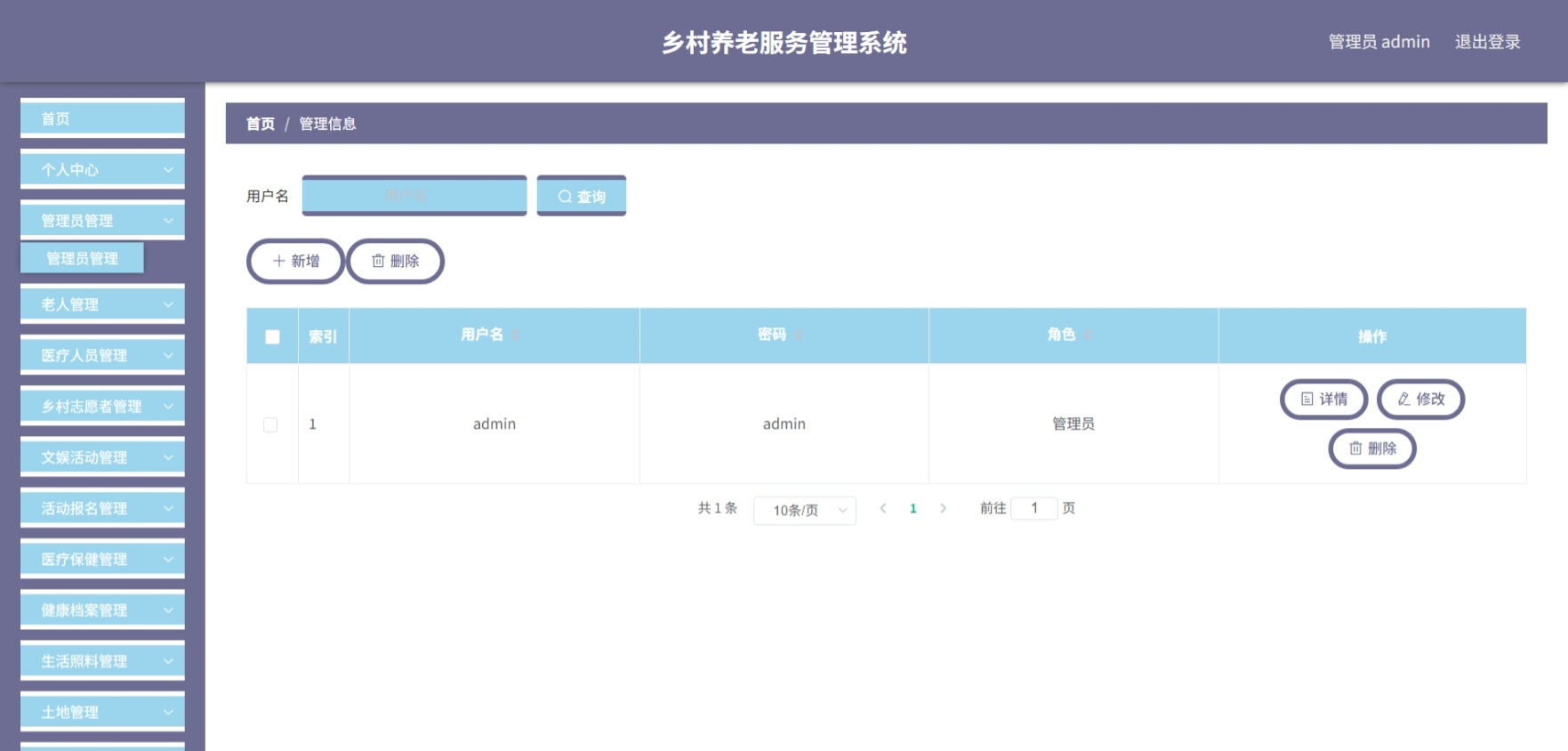Viewport: 1568px width, 751px height.
Task: Collapse the 管理员管理 menu group
Action: point(102,220)
